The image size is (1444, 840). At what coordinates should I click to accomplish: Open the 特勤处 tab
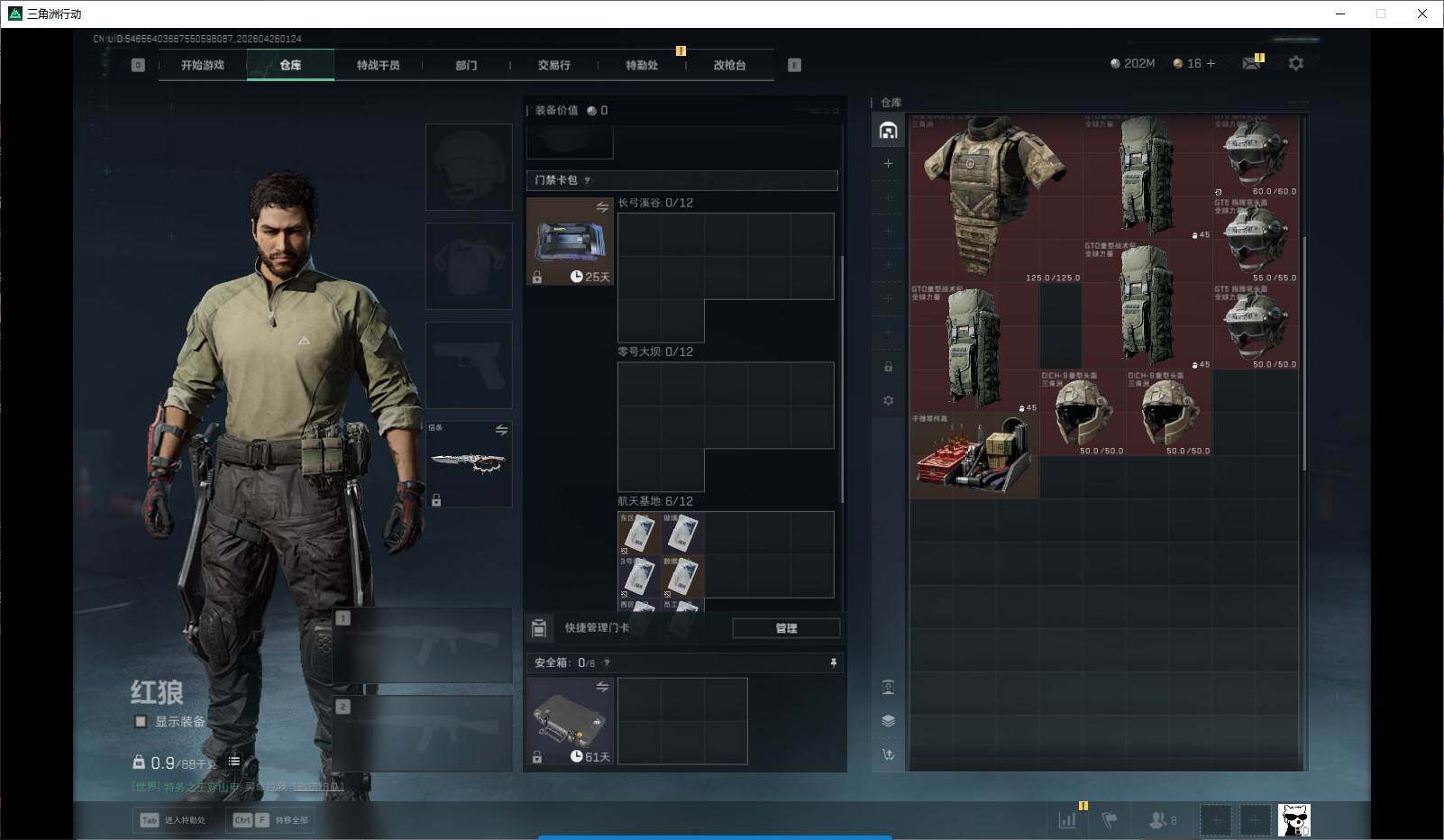point(642,65)
